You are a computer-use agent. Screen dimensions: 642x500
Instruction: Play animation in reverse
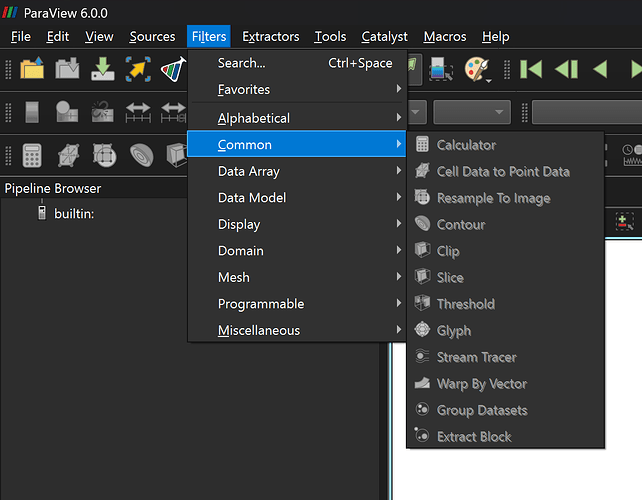pos(600,69)
